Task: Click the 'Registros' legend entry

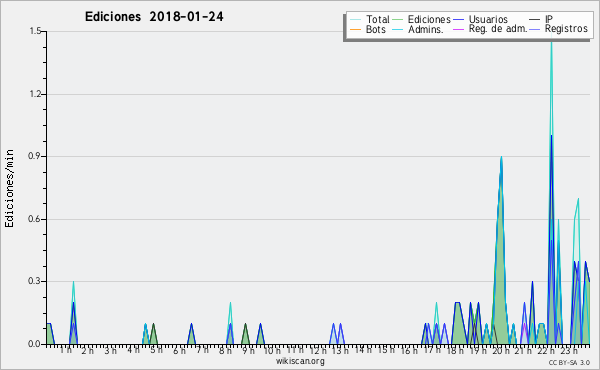Action: click(x=566, y=29)
